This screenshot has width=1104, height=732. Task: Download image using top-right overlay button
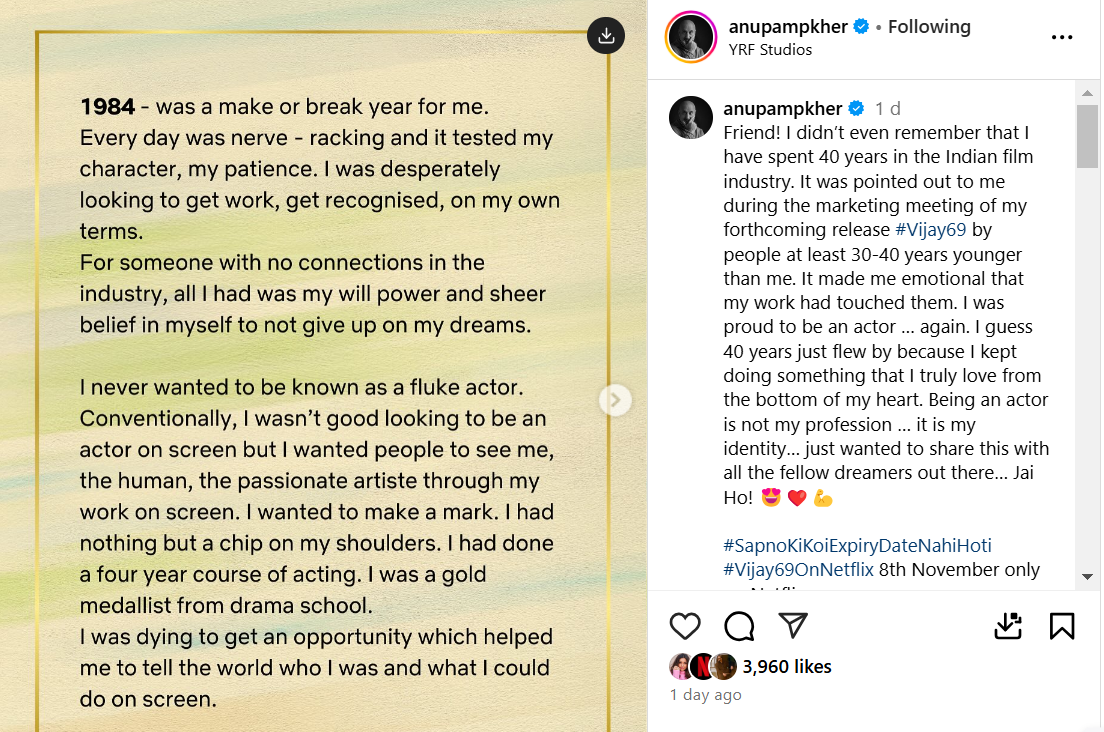[605, 36]
